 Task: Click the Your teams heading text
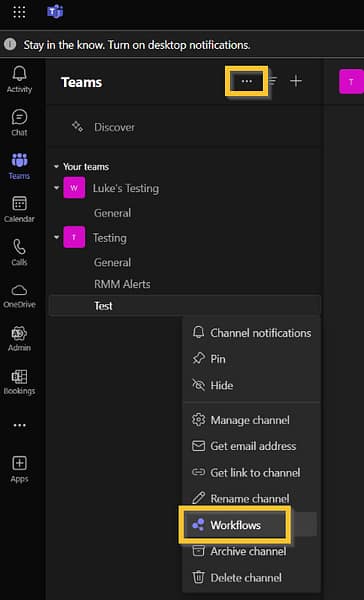86,167
